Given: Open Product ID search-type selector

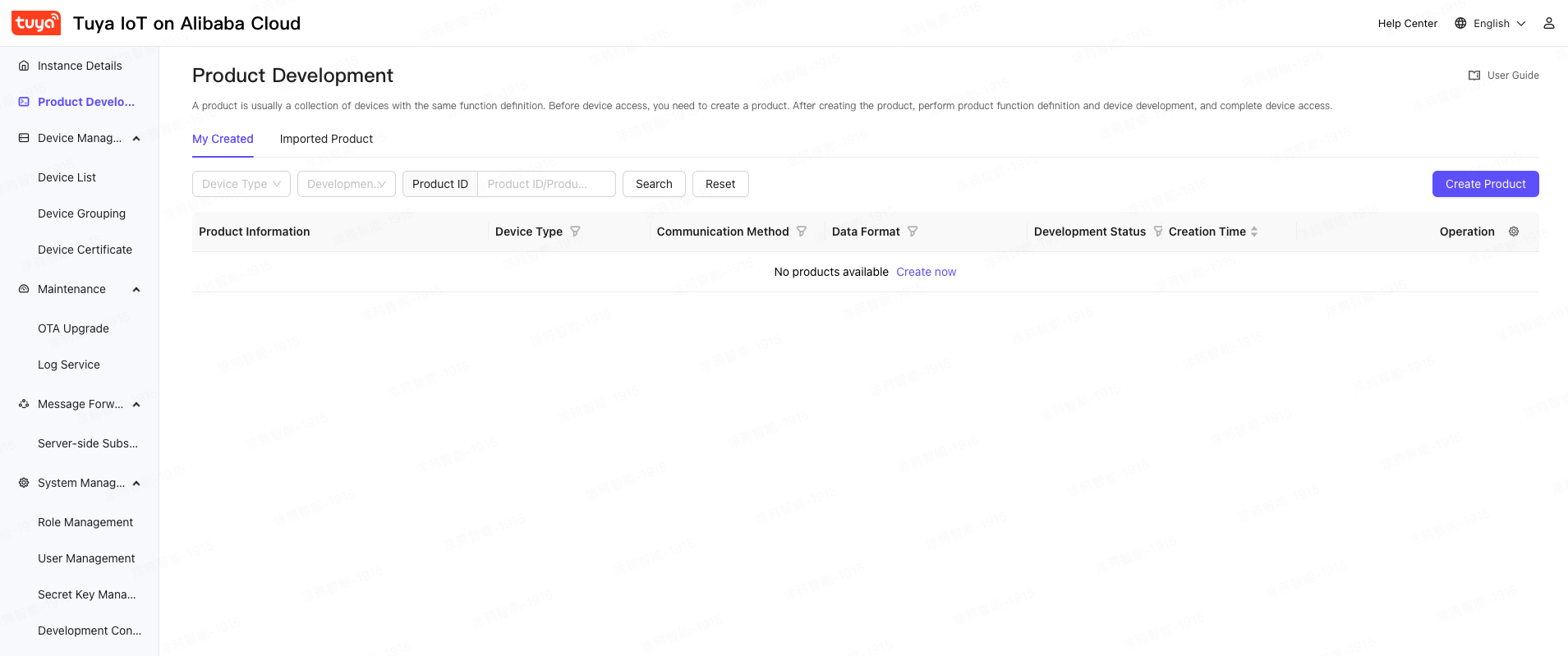Looking at the screenshot, I should [x=440, y=184].
